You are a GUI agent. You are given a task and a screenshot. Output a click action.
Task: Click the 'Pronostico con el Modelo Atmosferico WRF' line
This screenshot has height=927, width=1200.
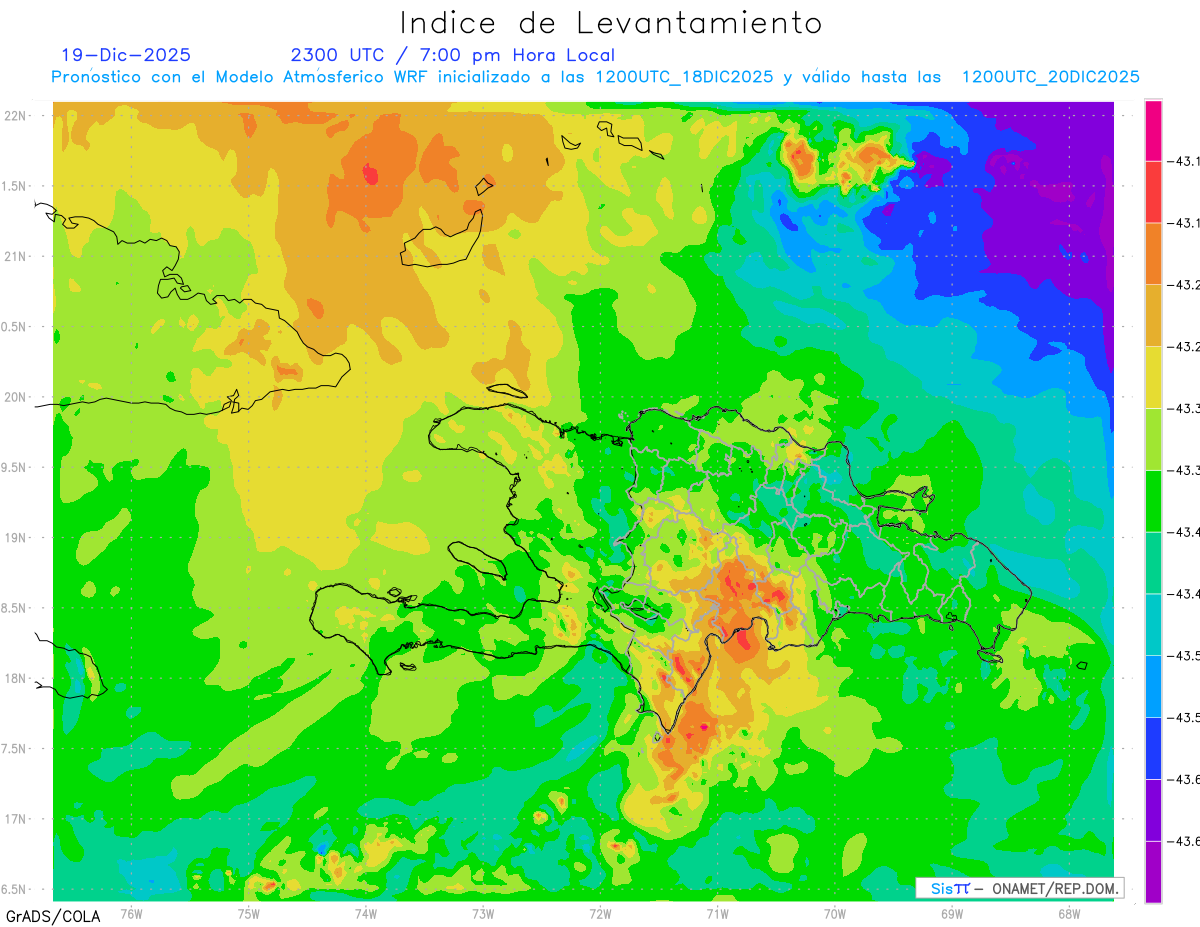coord(595,77)
